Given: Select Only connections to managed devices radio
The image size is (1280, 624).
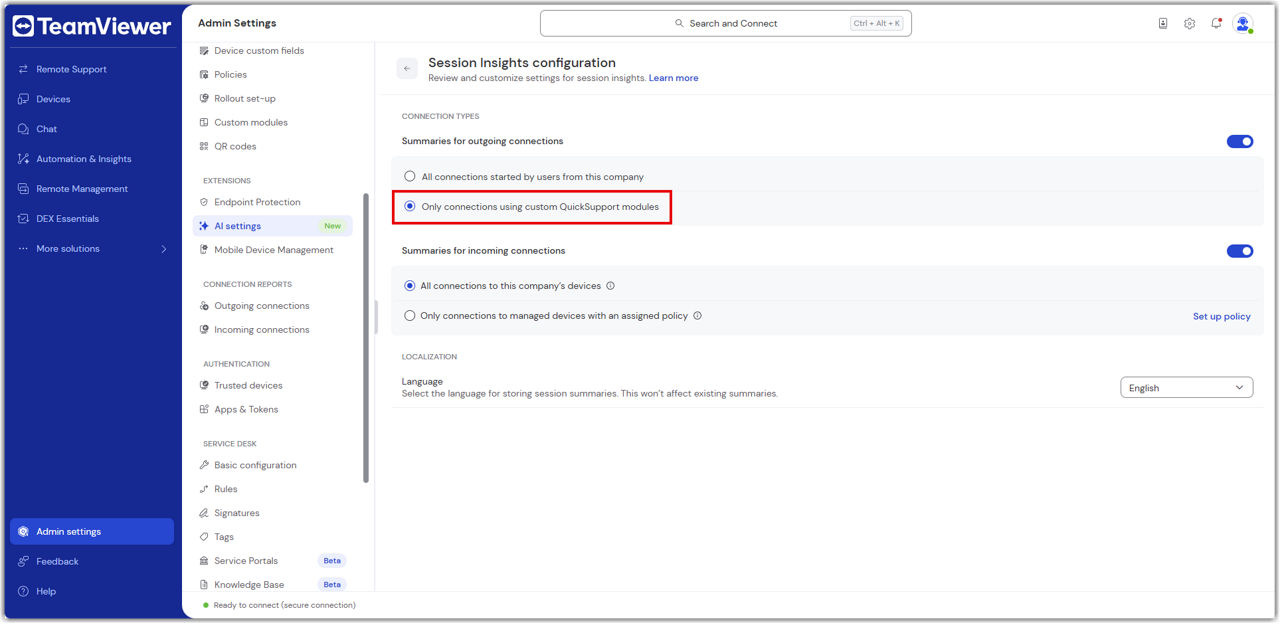Looking at the screenshot, I should (x=410, y=316).
